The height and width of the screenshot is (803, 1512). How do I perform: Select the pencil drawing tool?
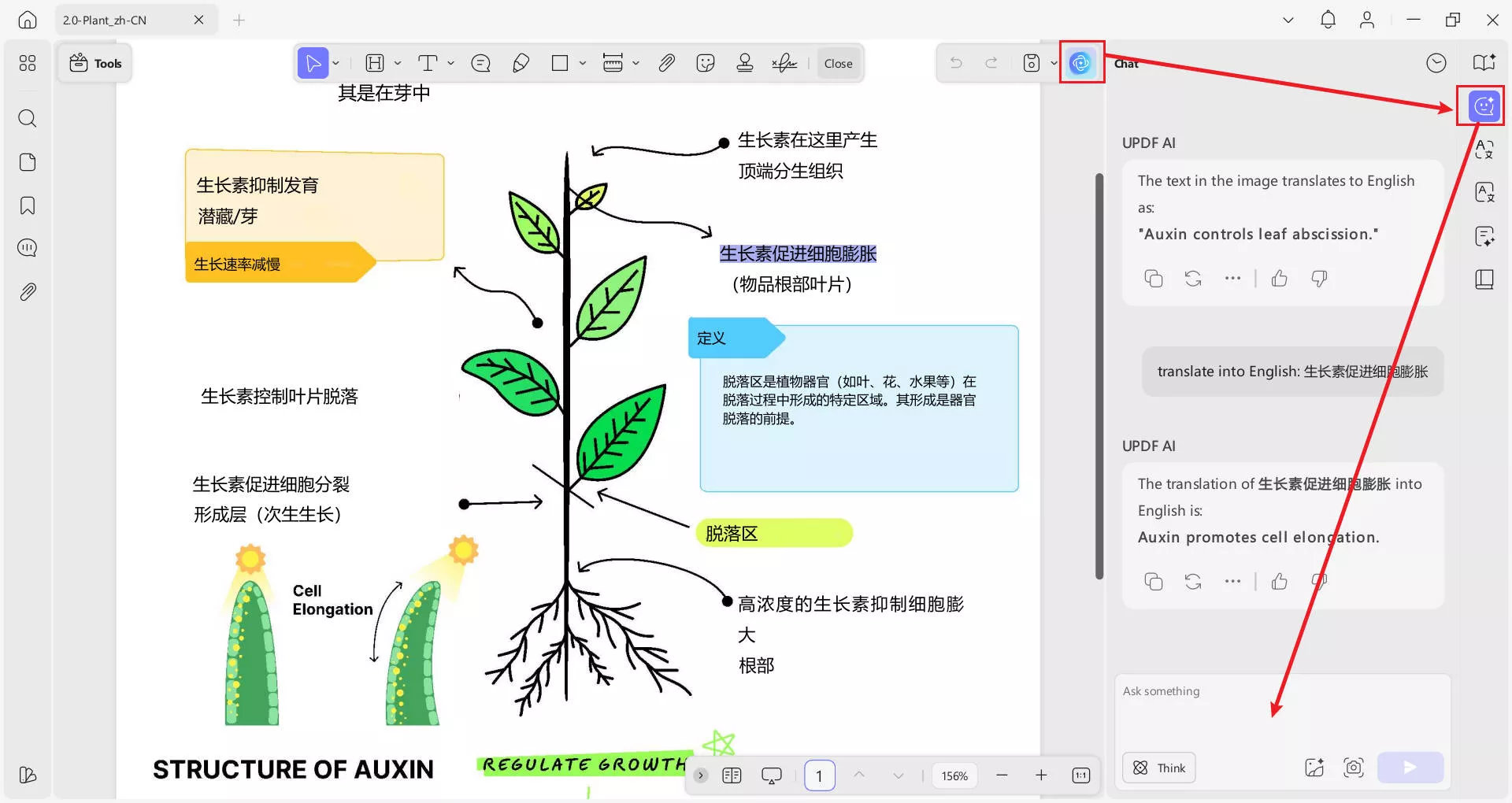point(521,63)
